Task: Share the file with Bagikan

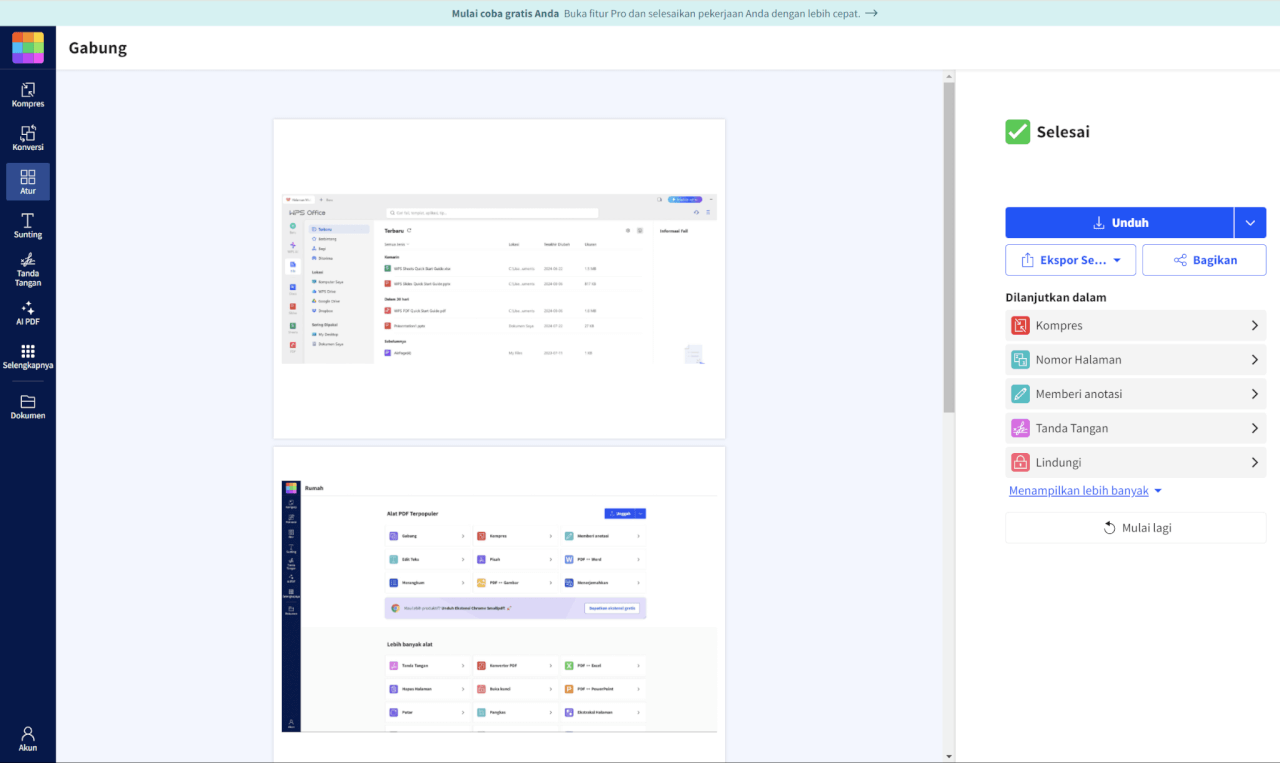Action: pos(1204,260)
